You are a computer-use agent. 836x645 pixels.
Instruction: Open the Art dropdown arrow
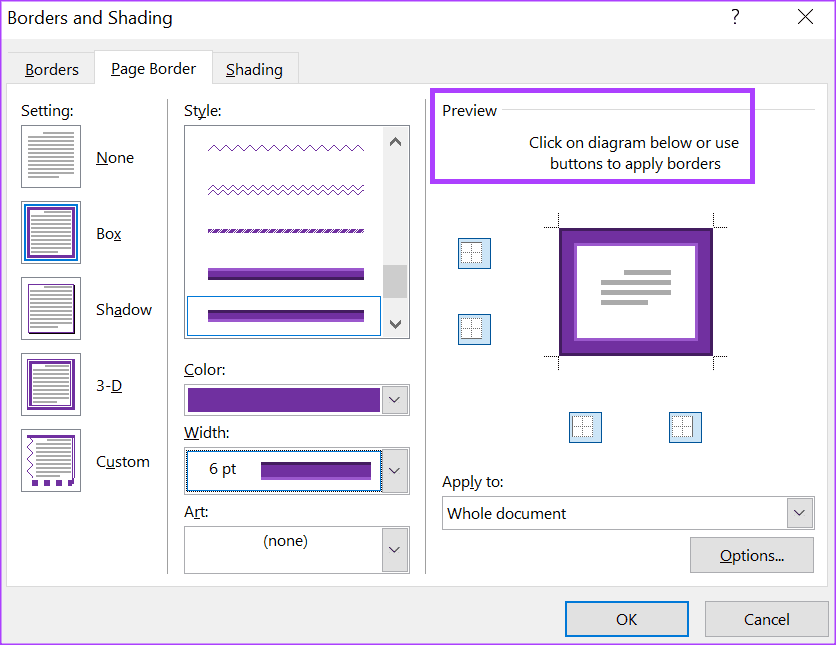pyautogui.click(x=395, y=550)
